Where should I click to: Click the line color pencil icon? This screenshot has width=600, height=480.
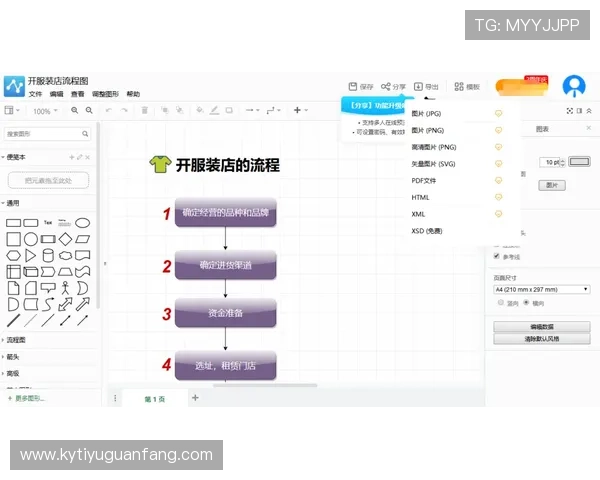[214, 111]
